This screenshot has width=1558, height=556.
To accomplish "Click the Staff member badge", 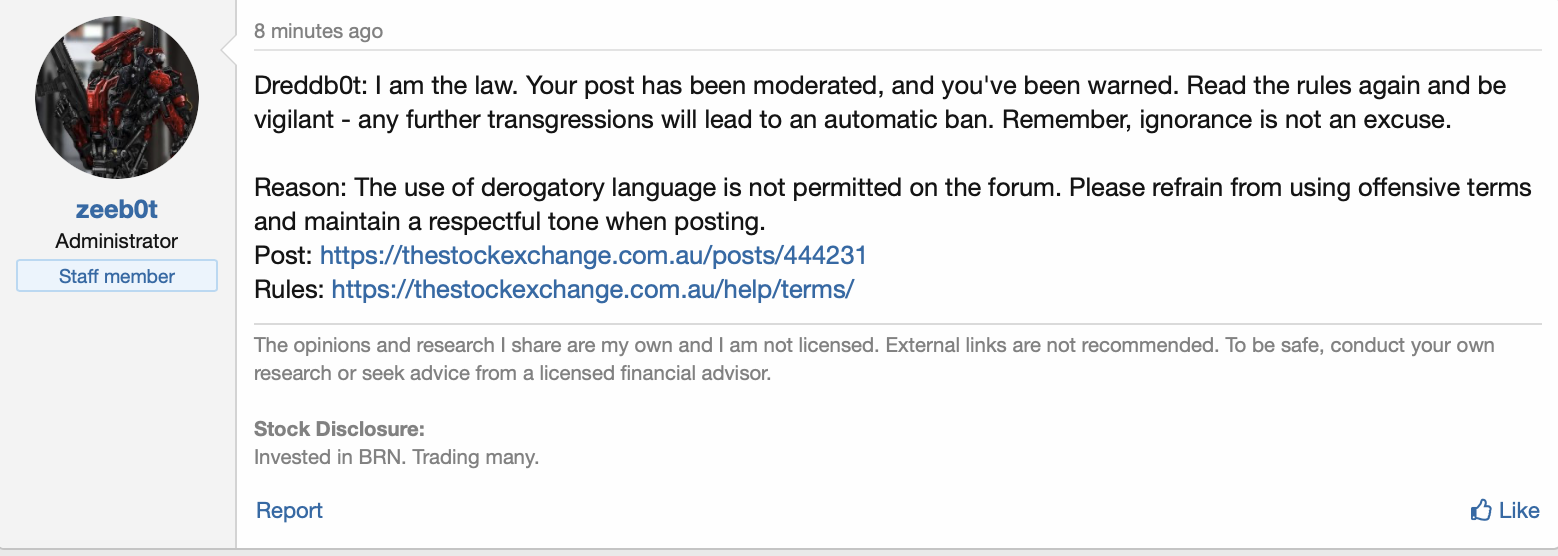I will click(117, 276).
